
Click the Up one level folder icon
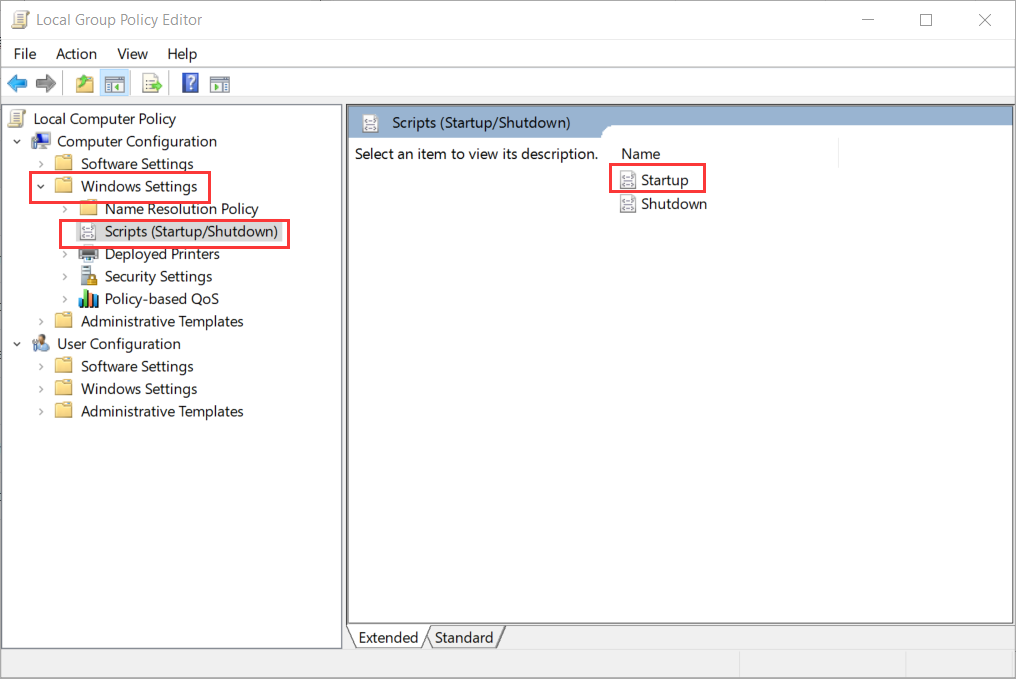pos(84,84)
